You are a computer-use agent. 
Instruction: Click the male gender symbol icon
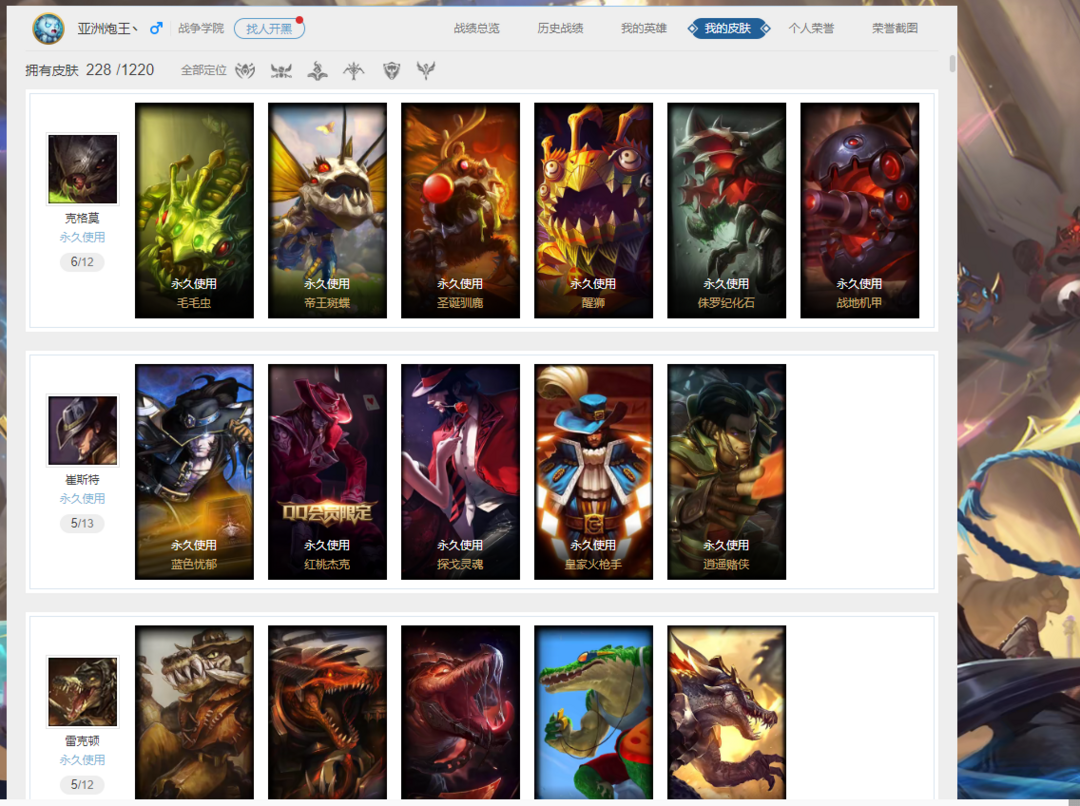[156, 28]
